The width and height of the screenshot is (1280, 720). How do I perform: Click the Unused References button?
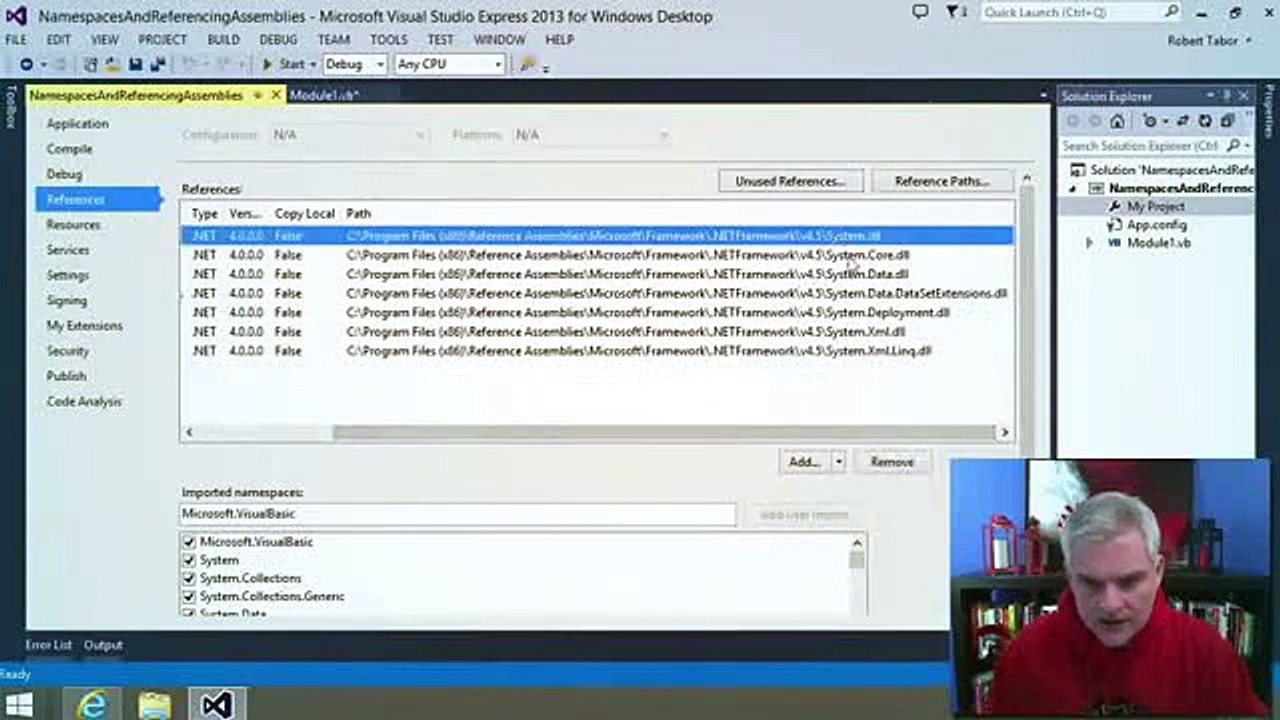coord(791,181)
